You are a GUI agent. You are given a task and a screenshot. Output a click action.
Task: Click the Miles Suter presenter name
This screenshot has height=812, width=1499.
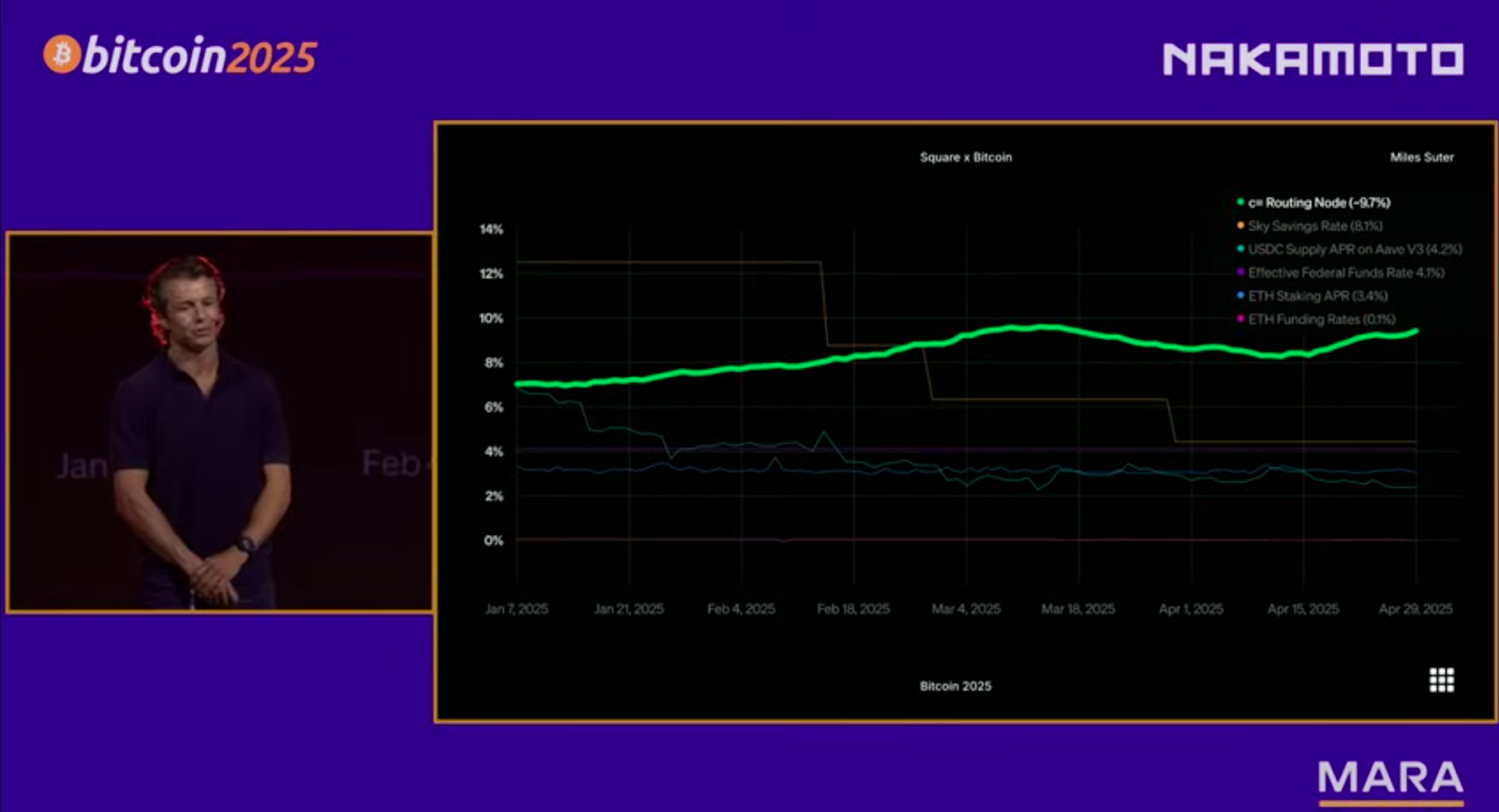pyautogui.click(x=1421, y=157)
